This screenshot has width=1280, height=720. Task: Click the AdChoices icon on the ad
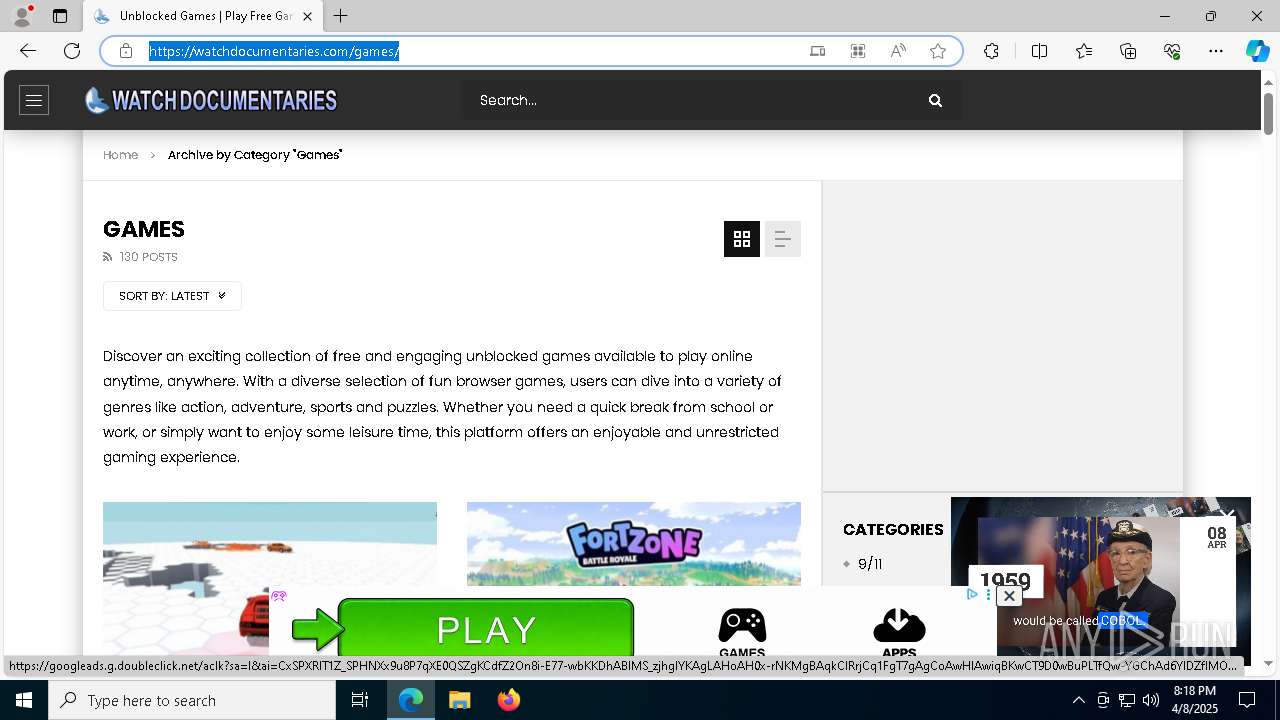[972, 594]
